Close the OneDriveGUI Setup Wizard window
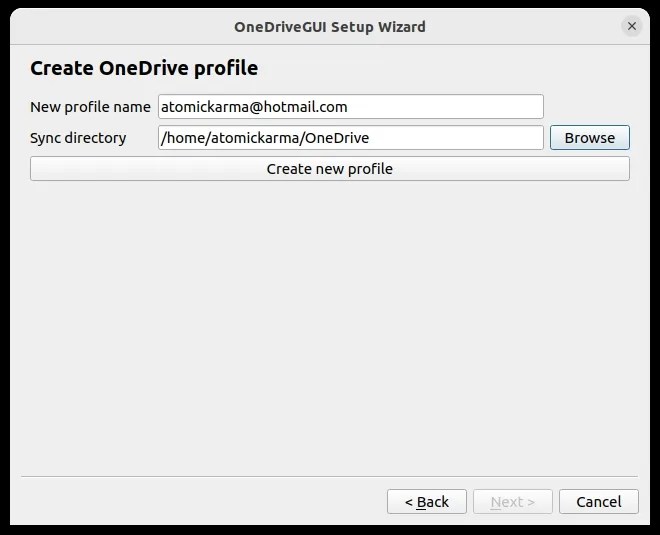660x535 pixels. (631, 27)
